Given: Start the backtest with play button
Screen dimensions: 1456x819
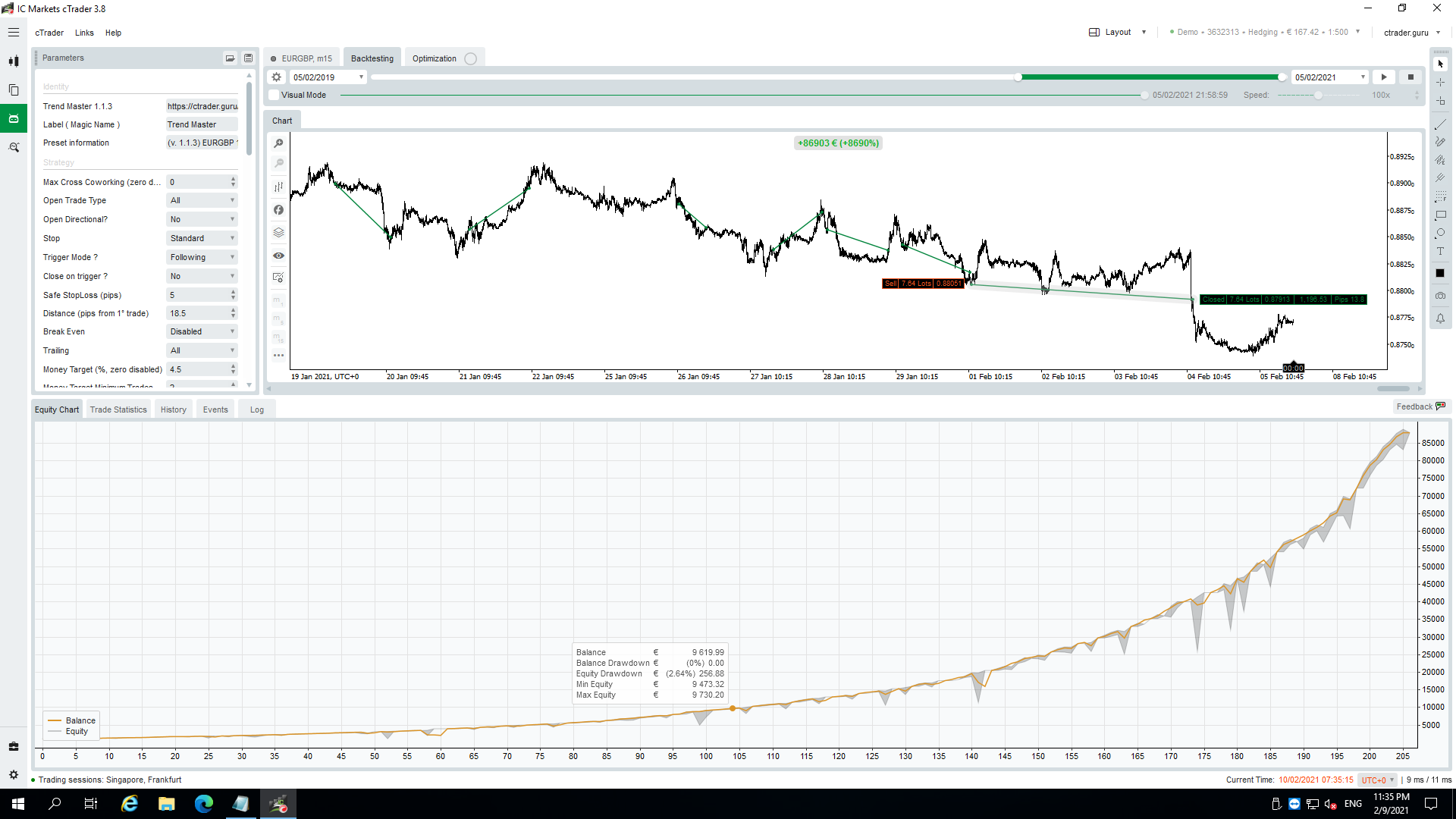Looking at the screenshot, I should click(1384, 77).
